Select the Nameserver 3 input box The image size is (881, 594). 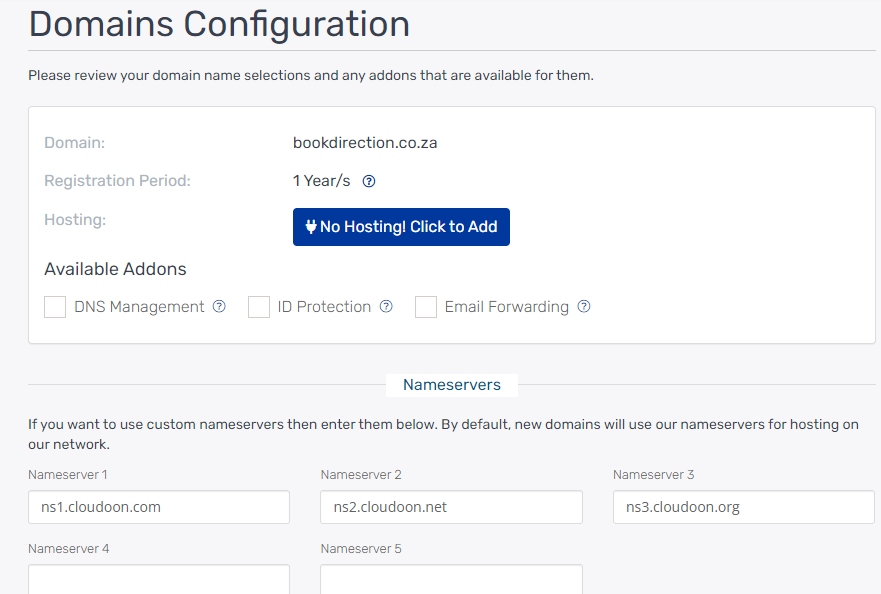click(743, 507)
